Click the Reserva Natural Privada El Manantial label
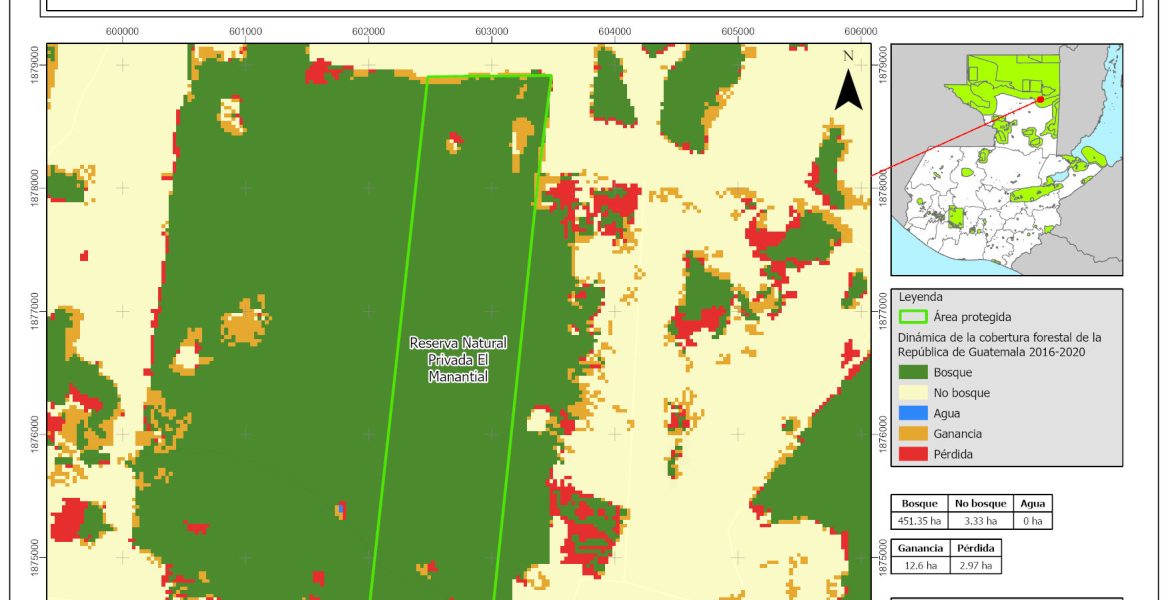 [457, 360]
